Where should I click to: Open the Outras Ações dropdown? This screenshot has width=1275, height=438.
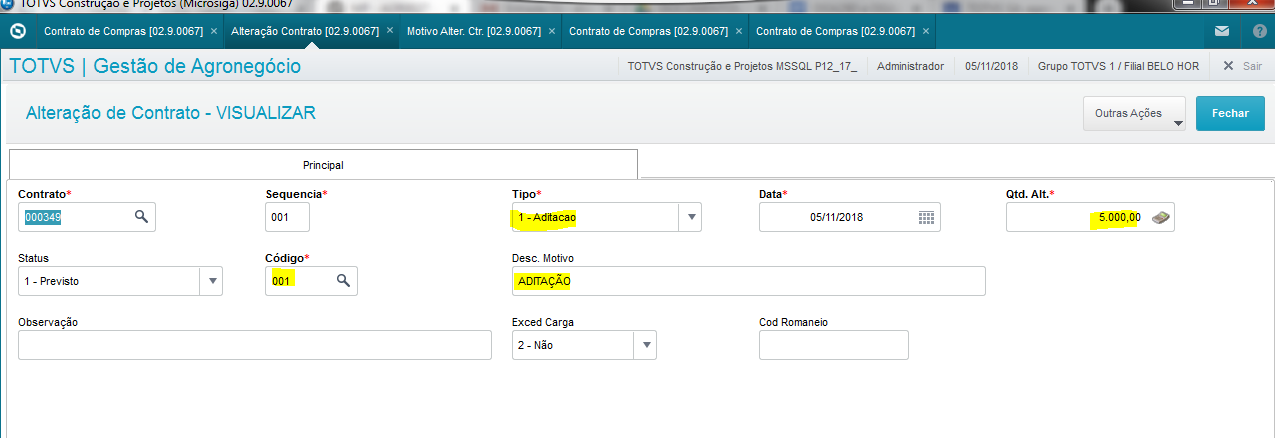point(1134,114)
